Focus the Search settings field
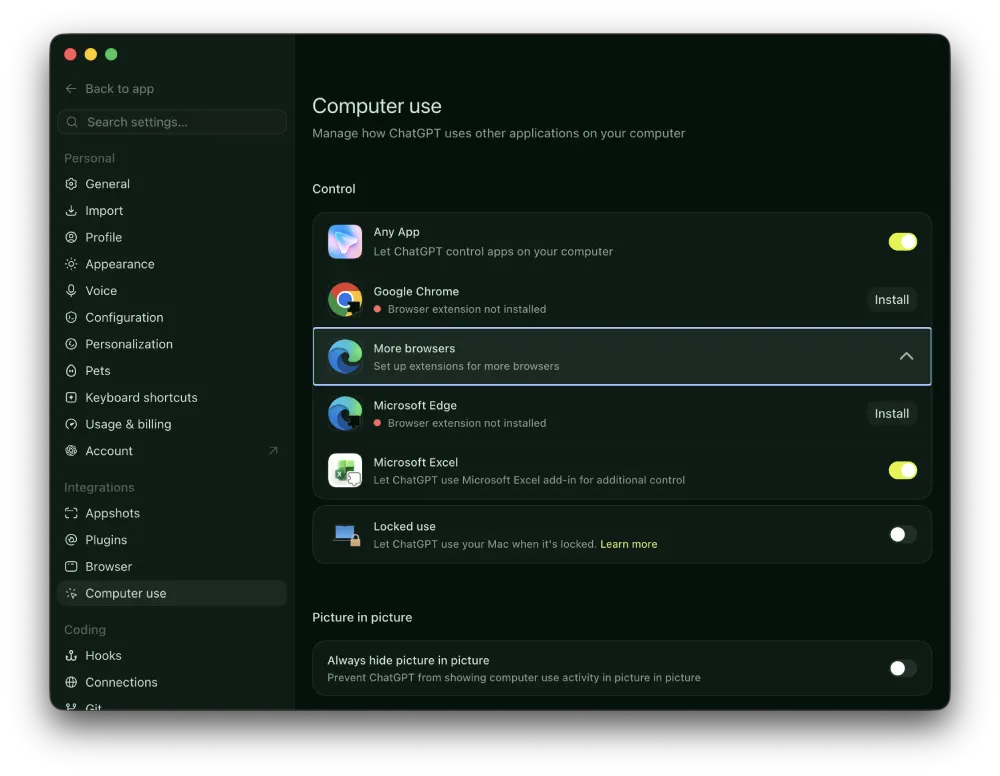 click(x=172, y=122)
